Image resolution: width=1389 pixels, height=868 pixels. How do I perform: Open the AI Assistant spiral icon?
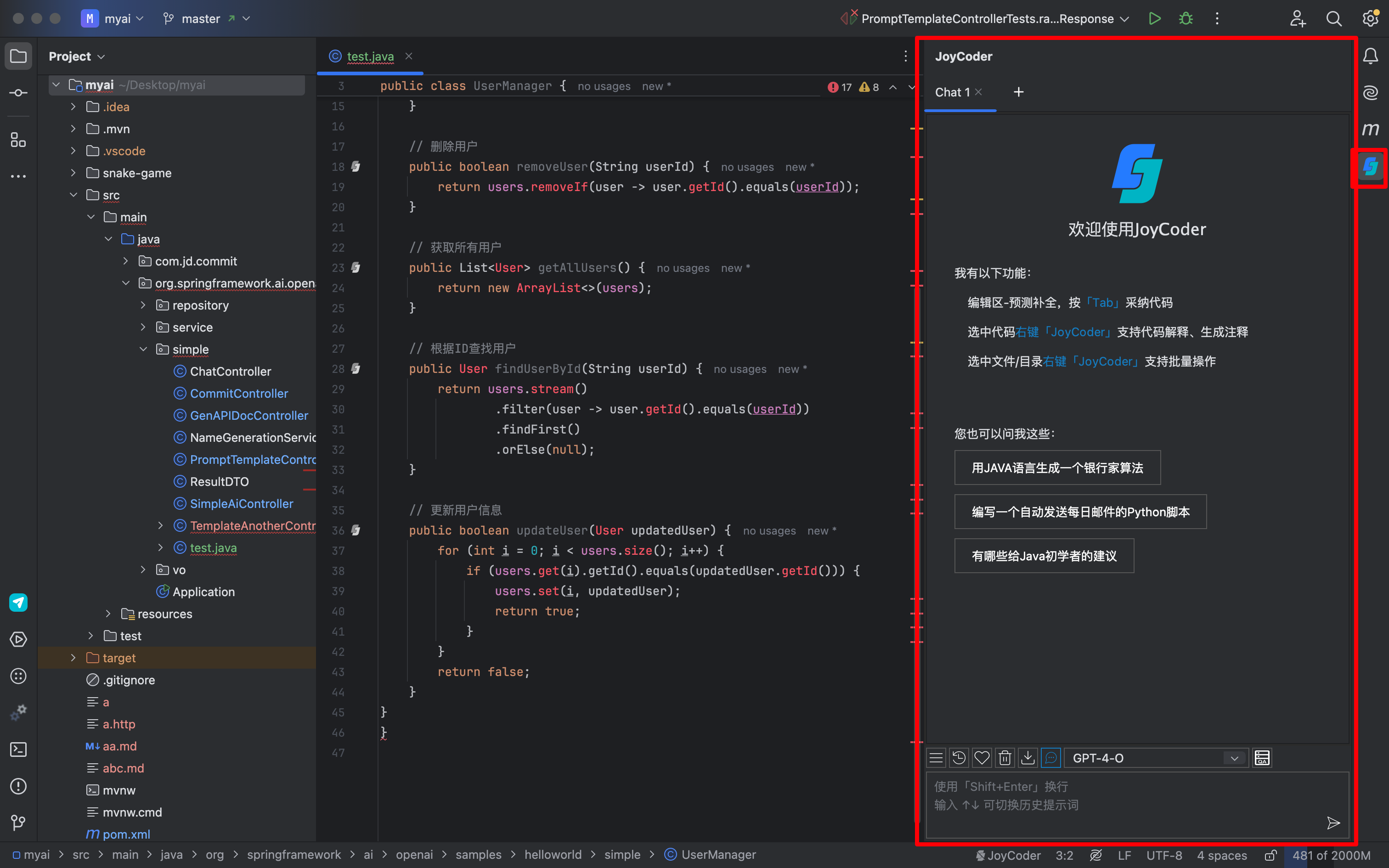[1370, 92]
